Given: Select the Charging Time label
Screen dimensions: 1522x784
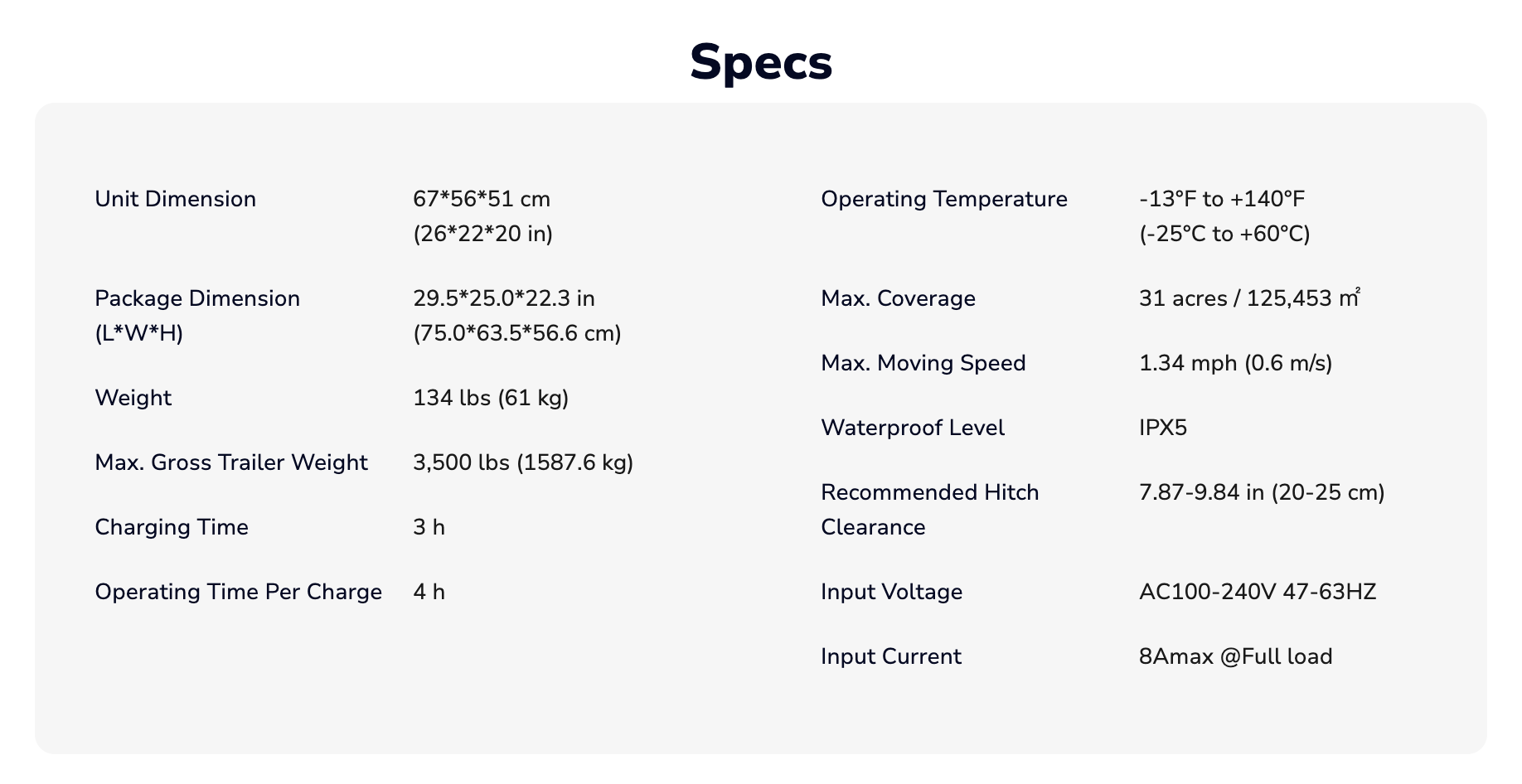Looking at the screenshot, I should tap(172, 527).
